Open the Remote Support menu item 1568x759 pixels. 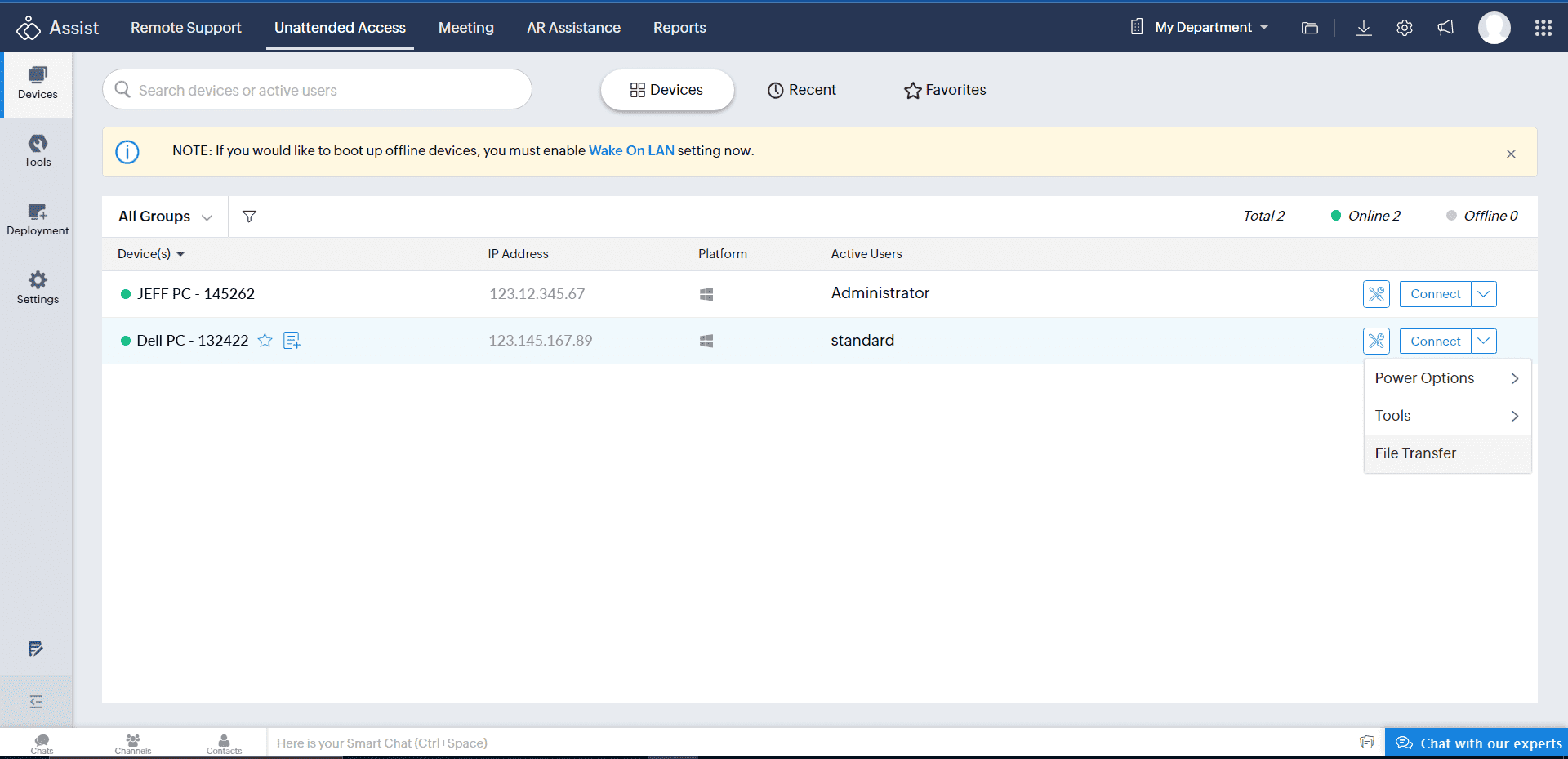pos(185,27)
